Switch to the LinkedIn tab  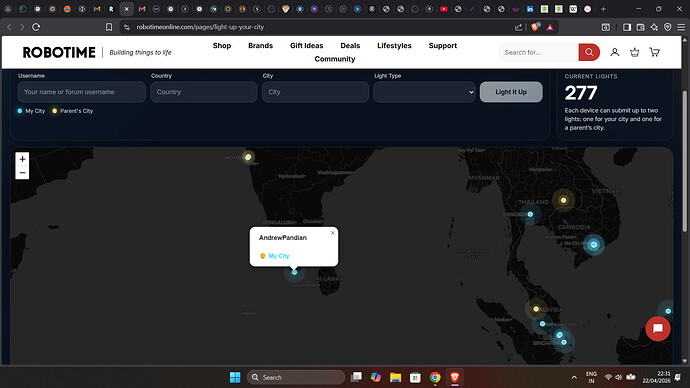(530, 9)
